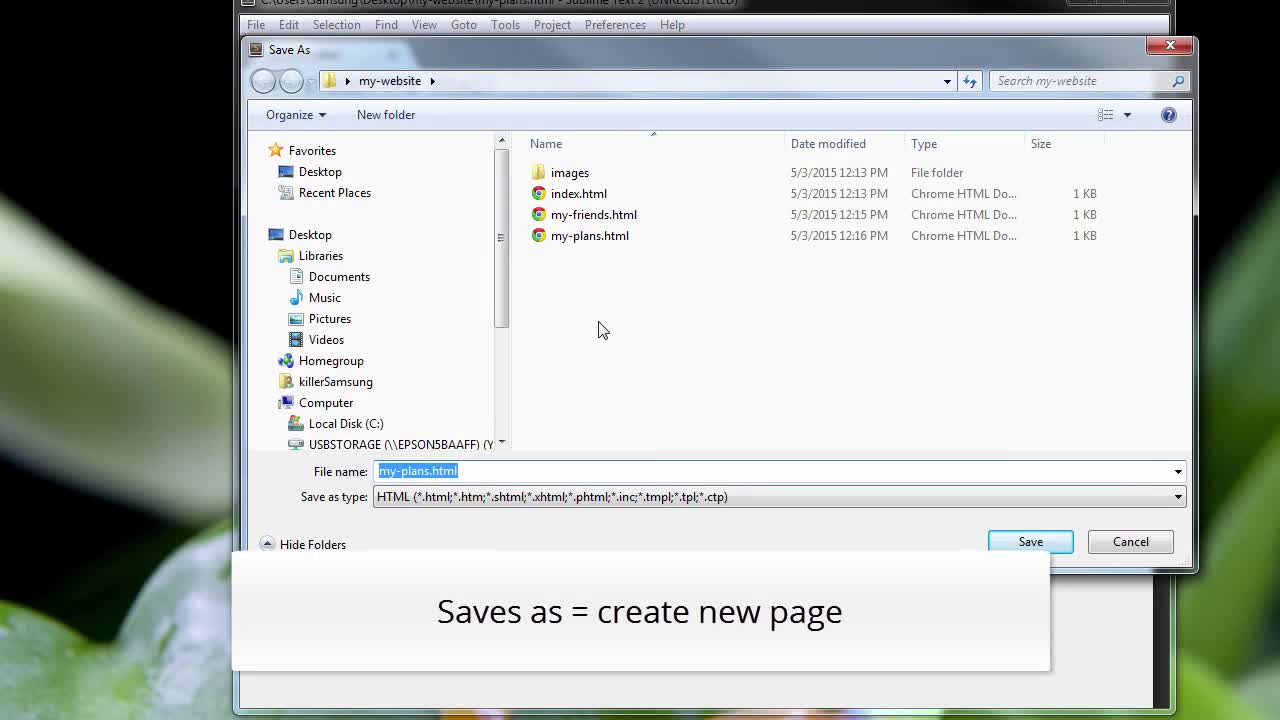Sort files by Size column header

click(x=1041, y=144)
